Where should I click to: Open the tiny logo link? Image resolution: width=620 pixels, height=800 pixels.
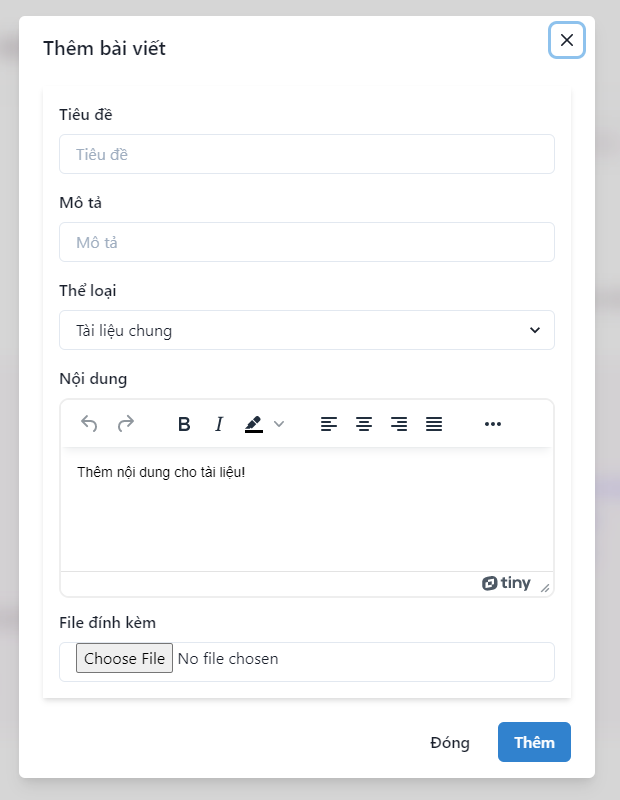tap(506, 583)
